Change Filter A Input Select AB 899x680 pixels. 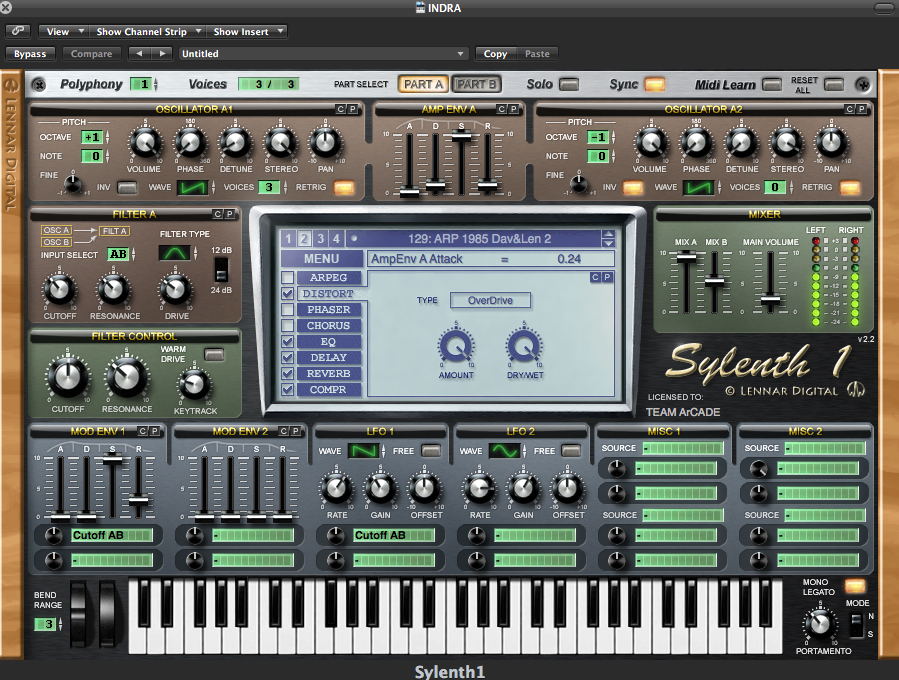118,254
